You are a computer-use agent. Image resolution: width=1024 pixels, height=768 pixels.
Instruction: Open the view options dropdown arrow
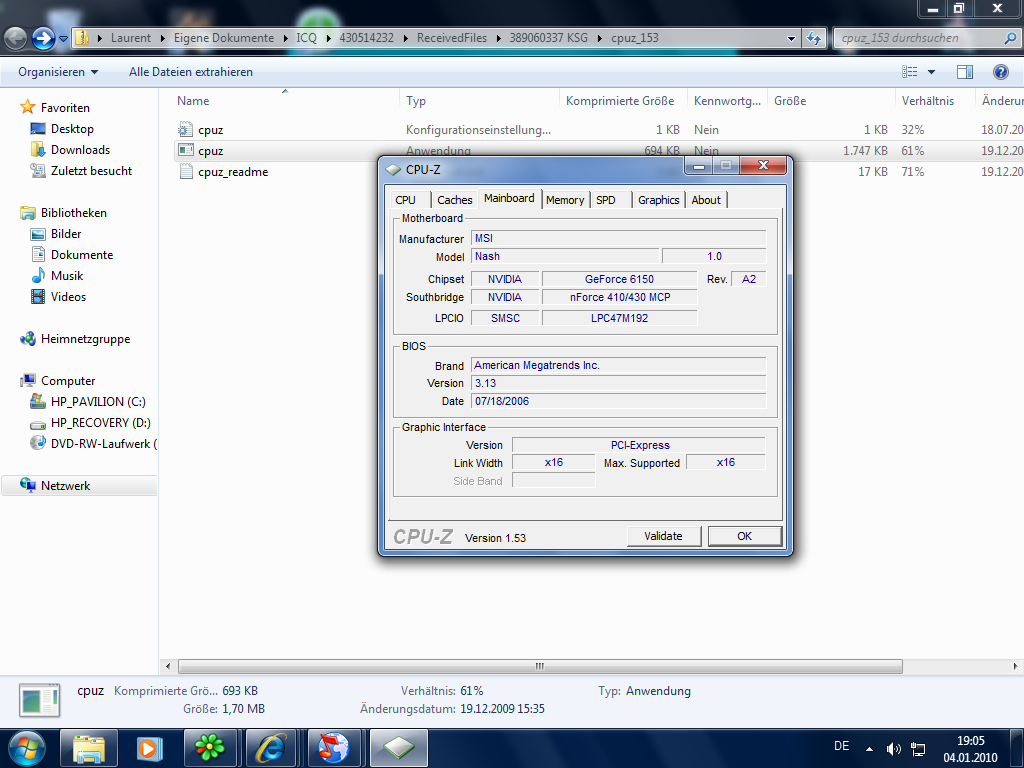(931, 72)
